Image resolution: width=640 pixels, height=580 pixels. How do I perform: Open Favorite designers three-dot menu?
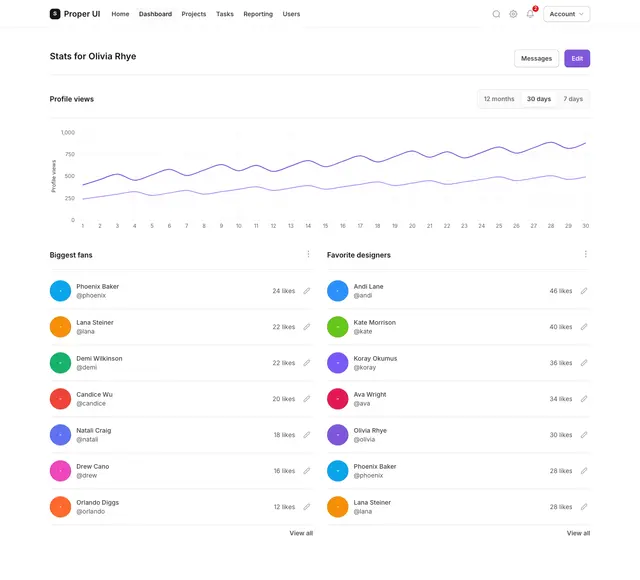pos(585,254)
